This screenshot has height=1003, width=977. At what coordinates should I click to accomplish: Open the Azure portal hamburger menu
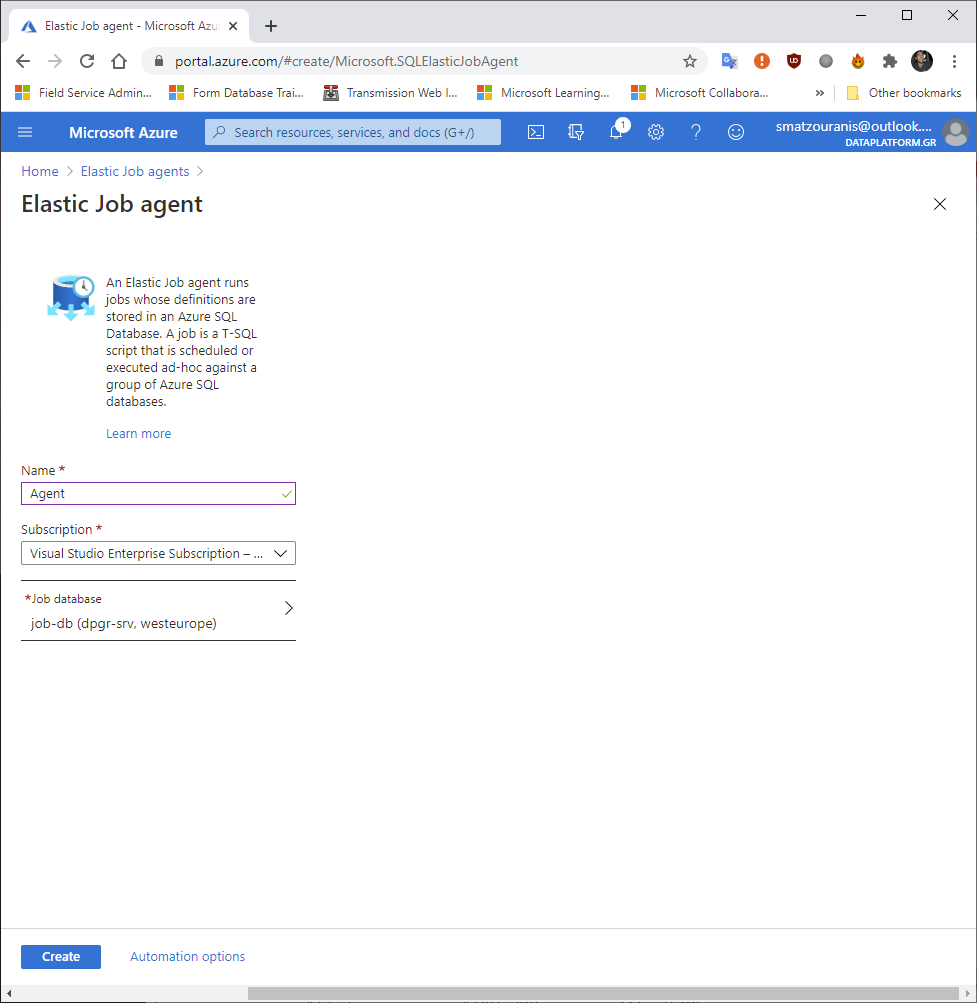pos(25,132)
